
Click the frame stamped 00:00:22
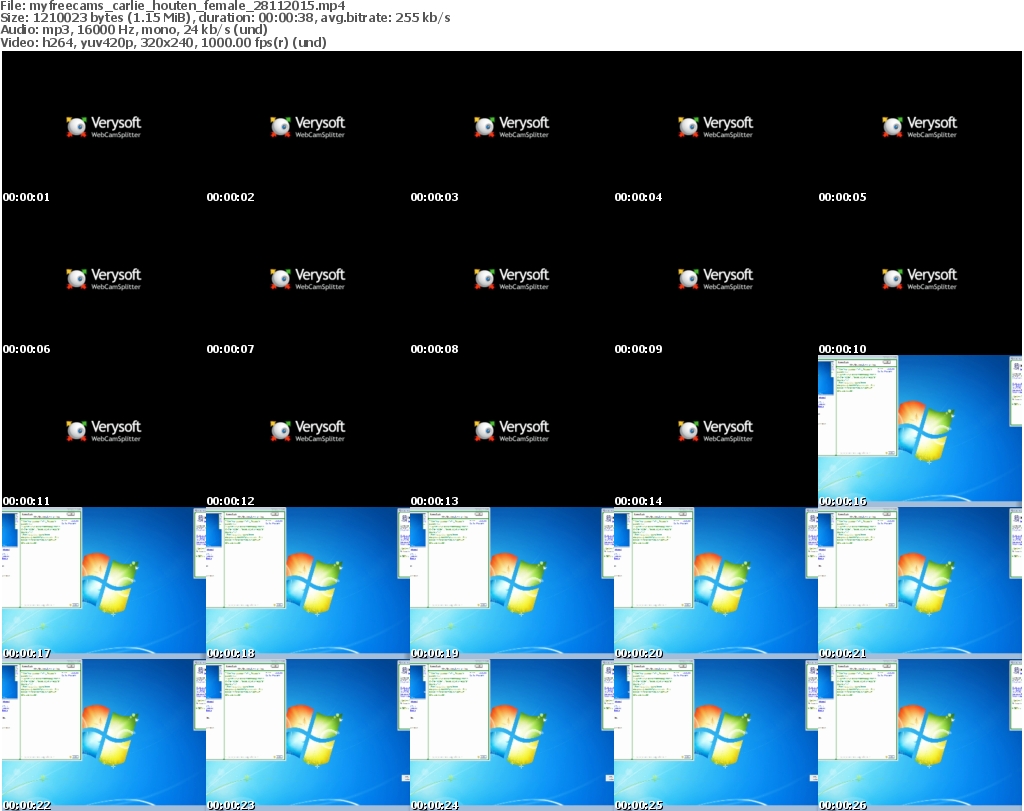click(x=104, y=735)
